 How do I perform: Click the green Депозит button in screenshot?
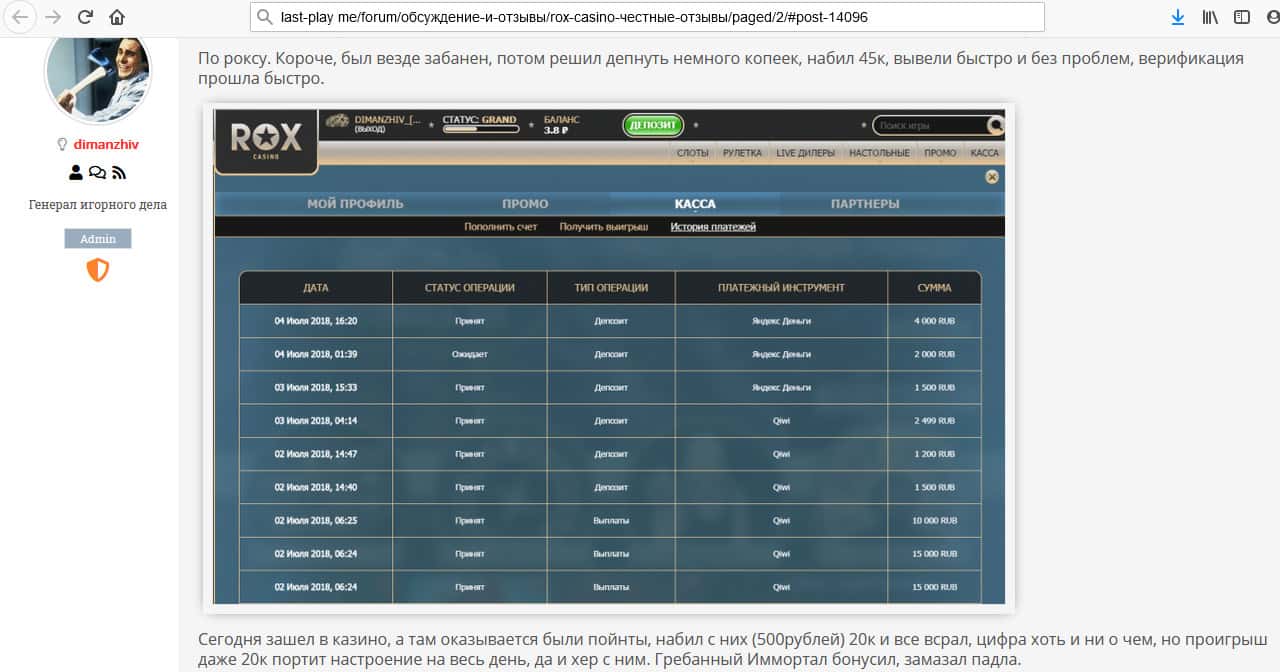(652, 125)
